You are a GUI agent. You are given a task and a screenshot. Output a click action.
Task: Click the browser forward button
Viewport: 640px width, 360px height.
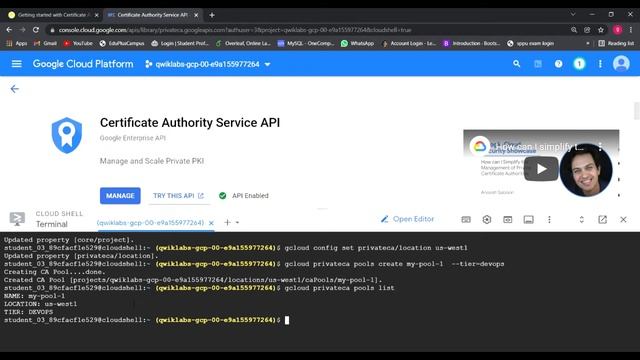pos(22,30)
